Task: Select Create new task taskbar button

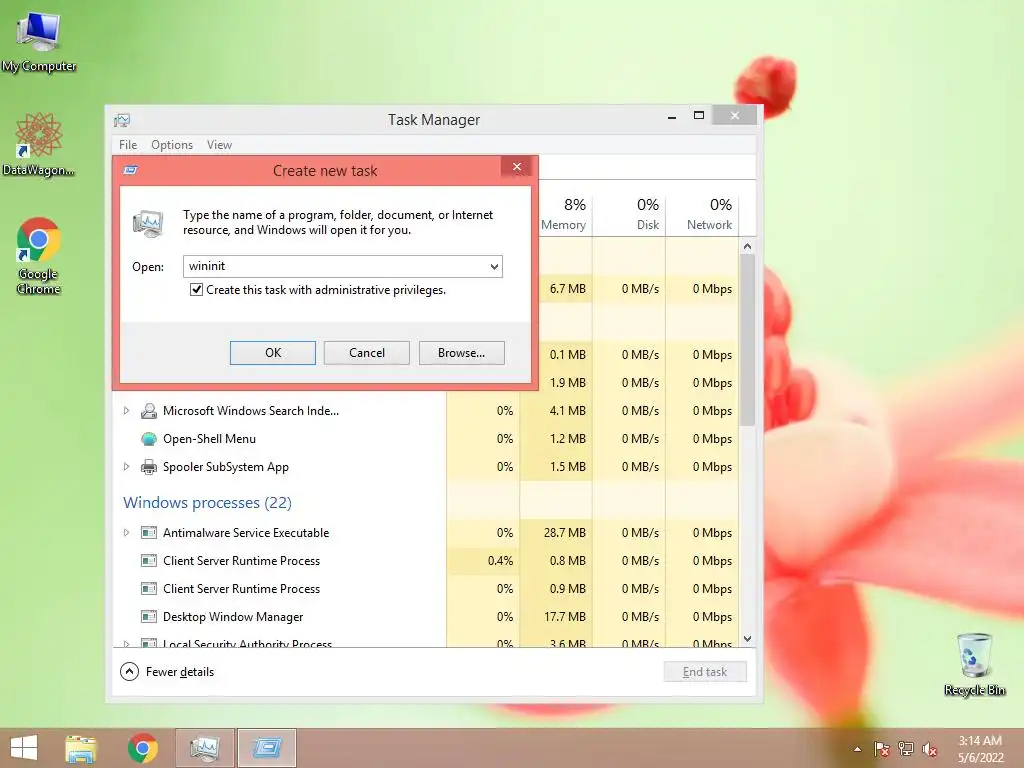Action: [x=266, y=748]
